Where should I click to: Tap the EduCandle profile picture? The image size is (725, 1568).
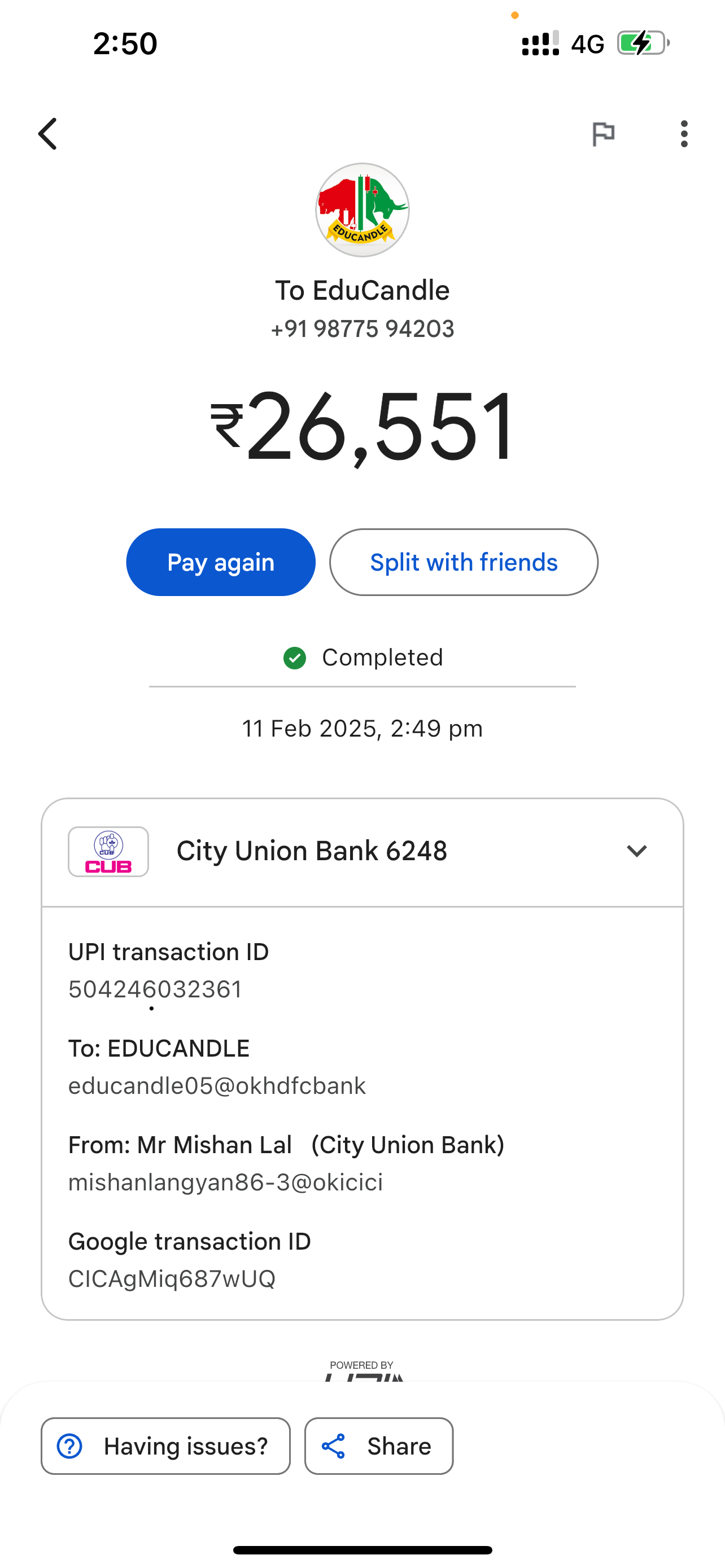tap(362, 210)
